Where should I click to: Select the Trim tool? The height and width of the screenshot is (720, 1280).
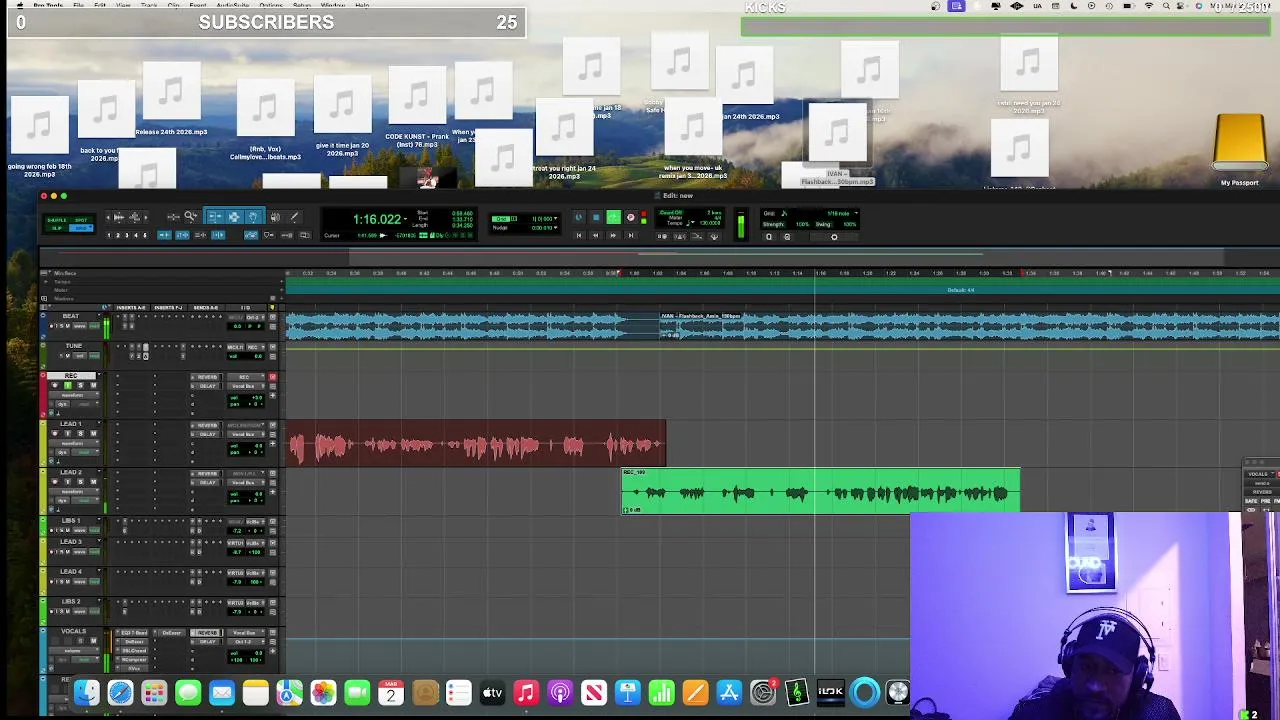(215, 216)
